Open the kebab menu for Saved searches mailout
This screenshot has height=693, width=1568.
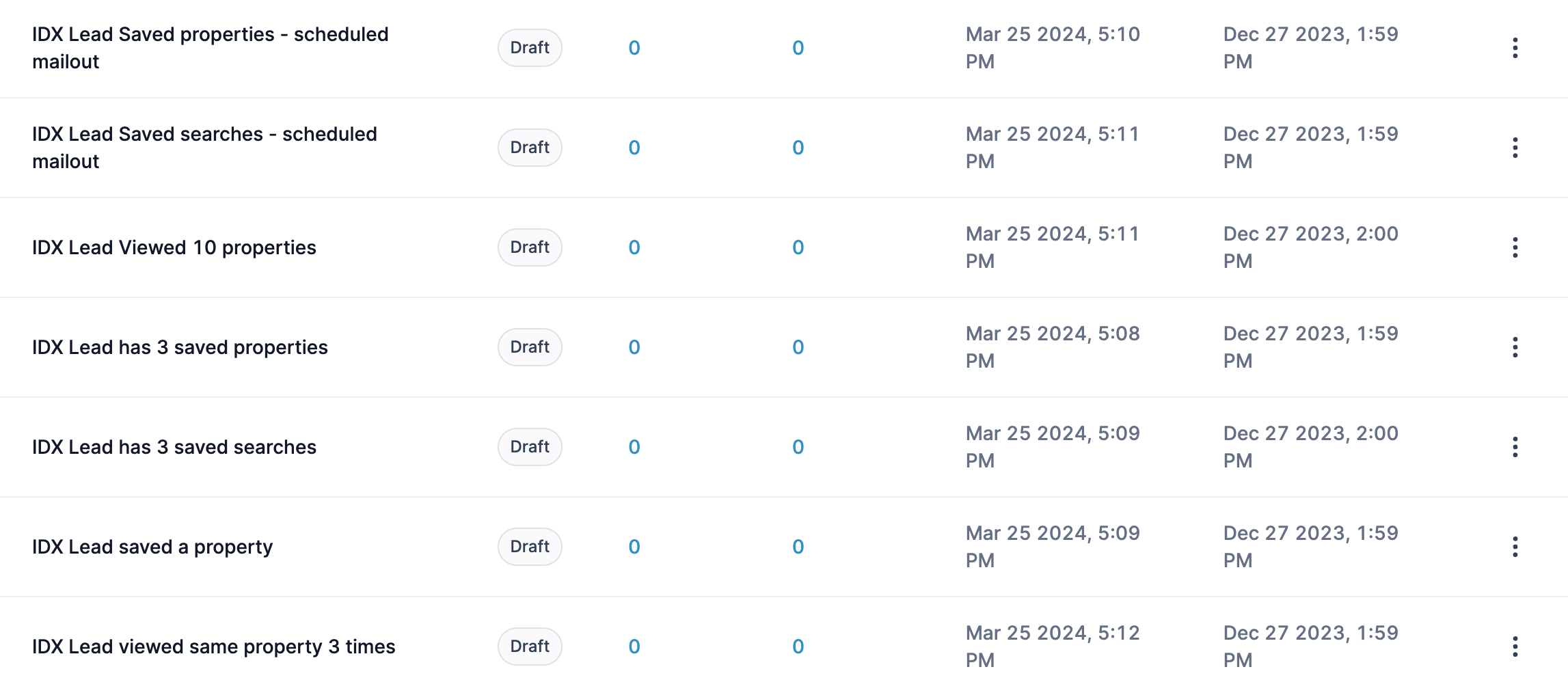click(x=1515, y=148)
